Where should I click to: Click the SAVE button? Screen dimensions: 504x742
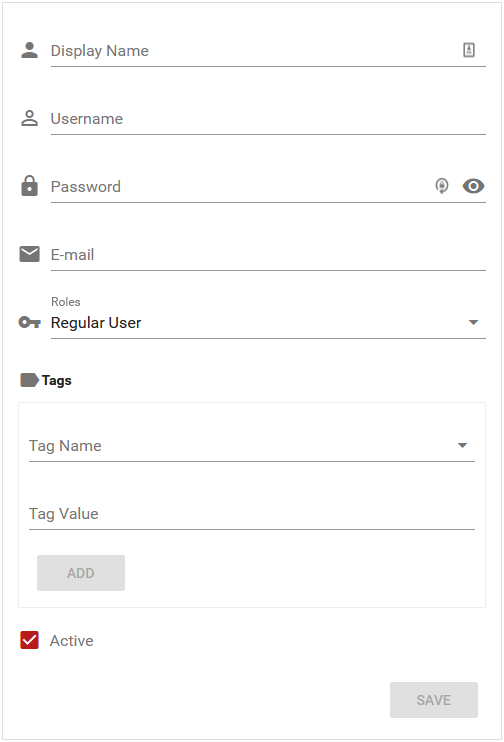[x=433, y=700]
